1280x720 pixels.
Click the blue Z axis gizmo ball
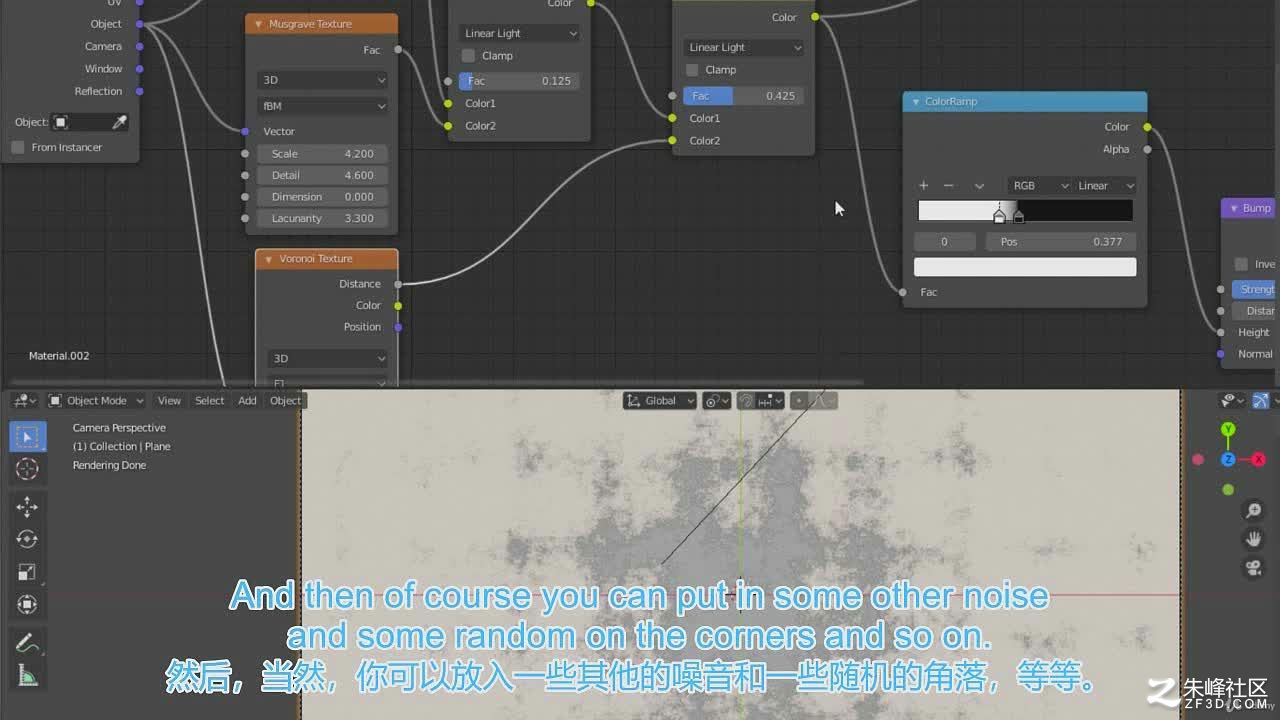1228,460
